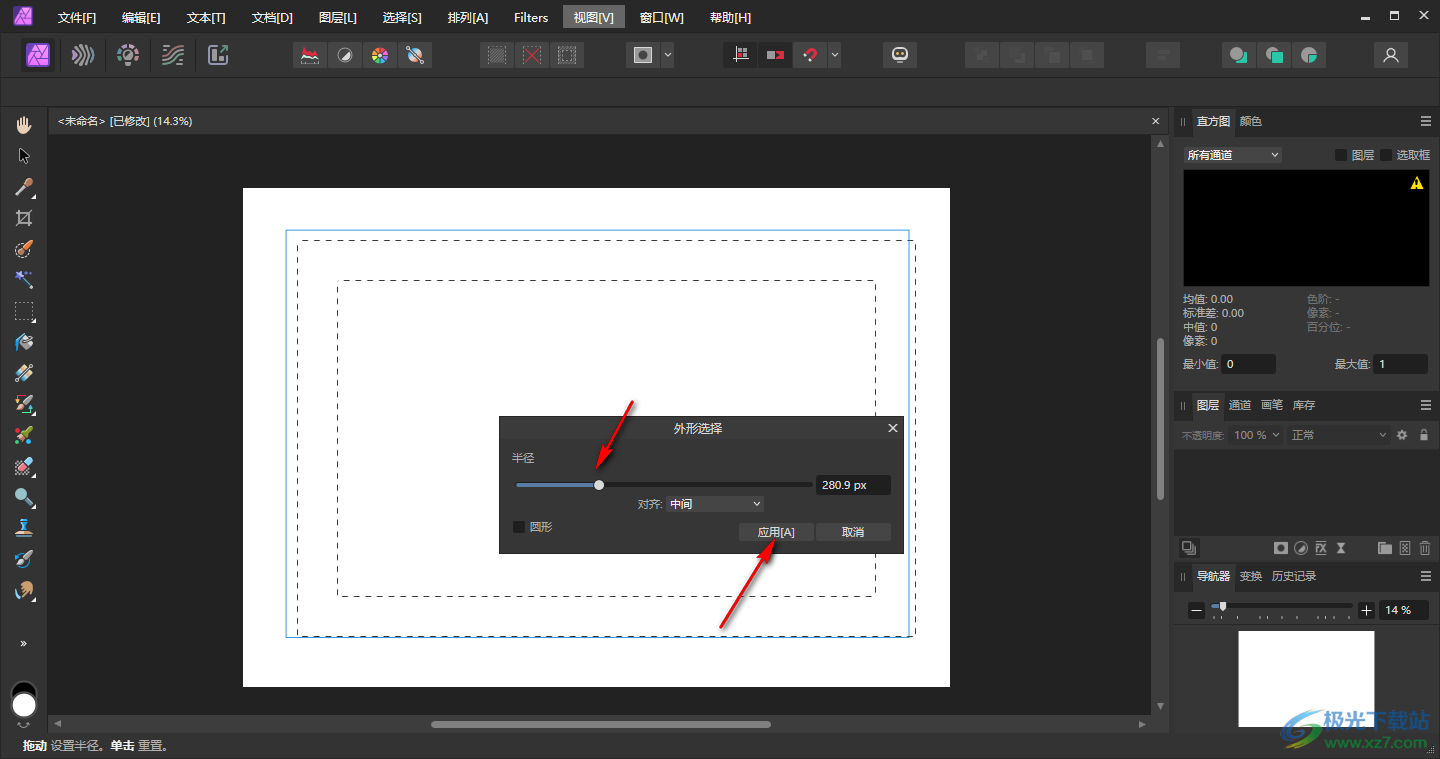Open the Export persona
Image resolution: width=1440 pixels, height=759 pixels.
point(218,56)
